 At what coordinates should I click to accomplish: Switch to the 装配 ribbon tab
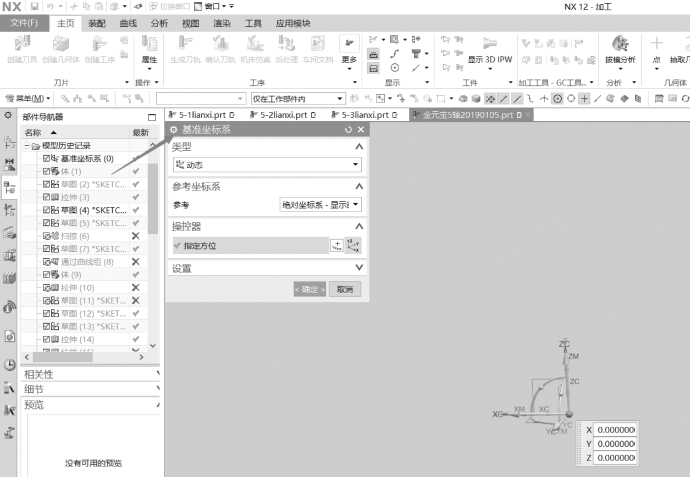click(97, 23)
